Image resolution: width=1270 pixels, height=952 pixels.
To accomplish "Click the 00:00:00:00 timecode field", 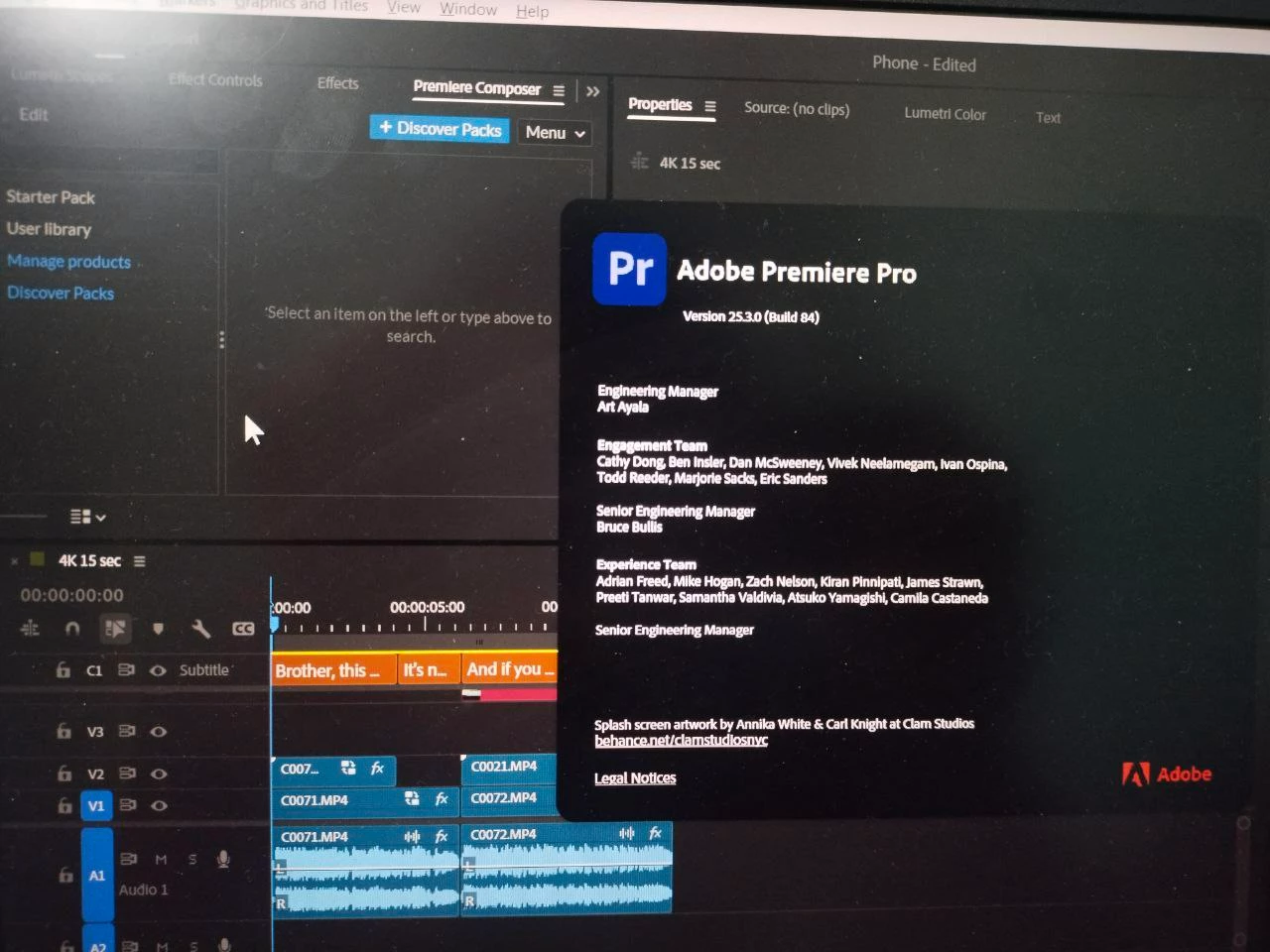I will (x=71, y=595).
